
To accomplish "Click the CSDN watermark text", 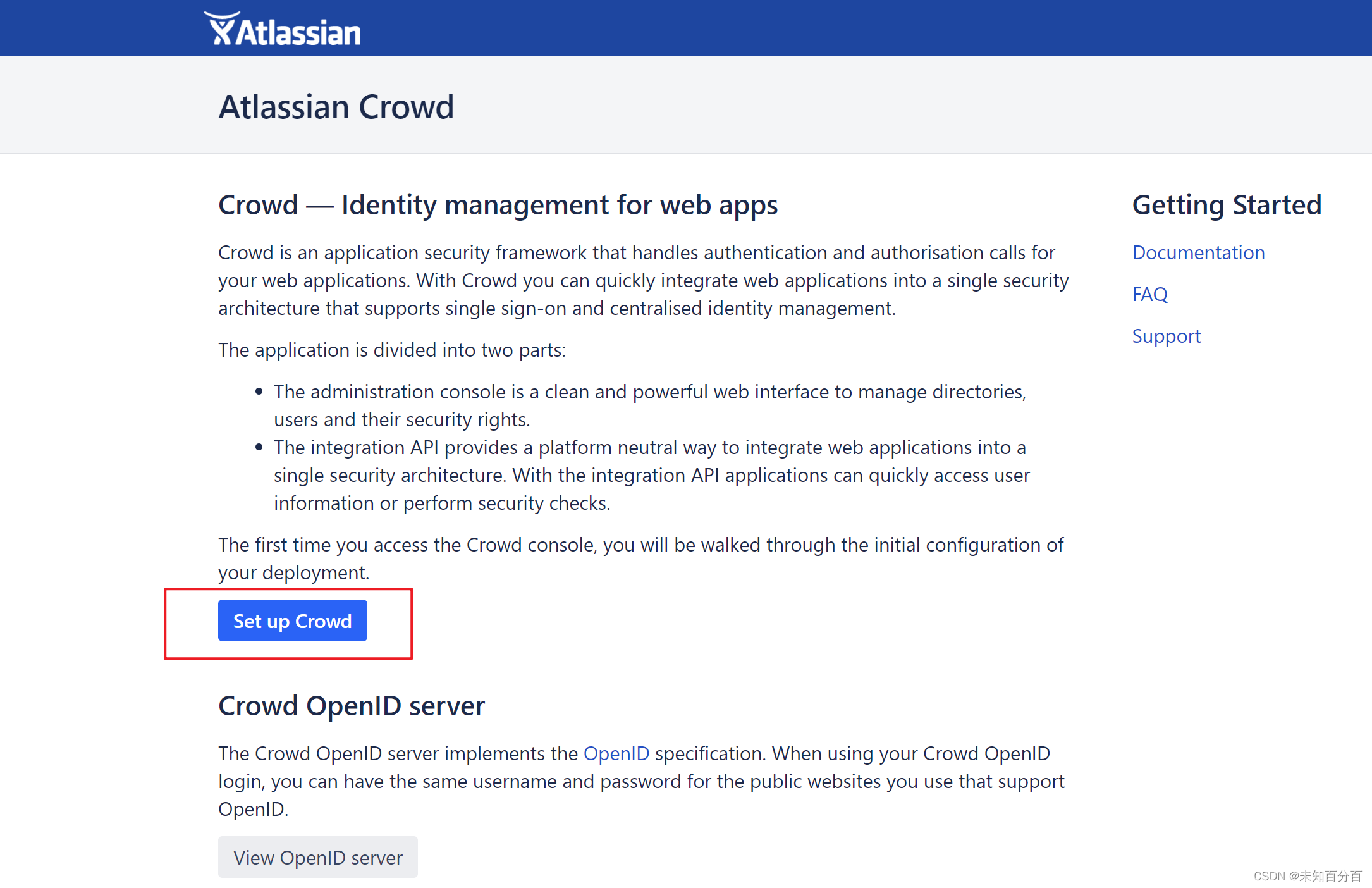I will point(1304,876).
